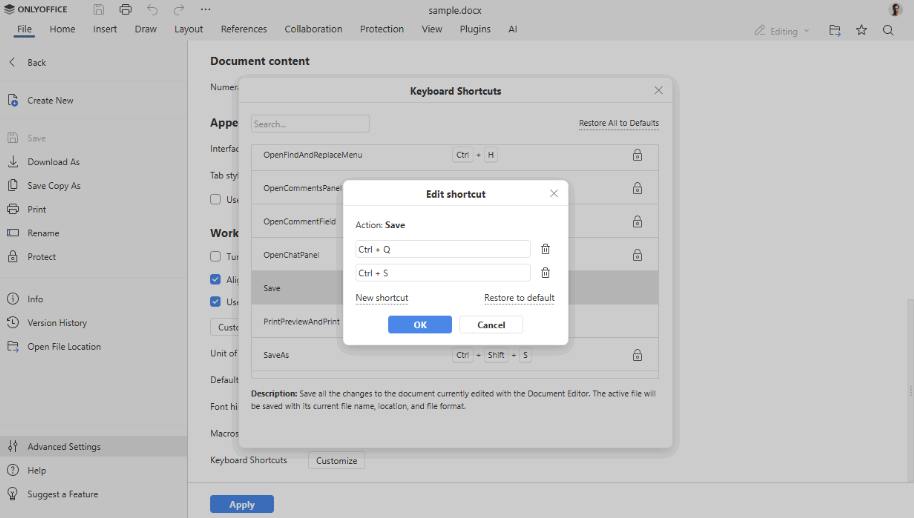Close the Edit shortcut dialog
Image resolution: width=914 pixels, height=518 pixels.
(x=554, y=193)
